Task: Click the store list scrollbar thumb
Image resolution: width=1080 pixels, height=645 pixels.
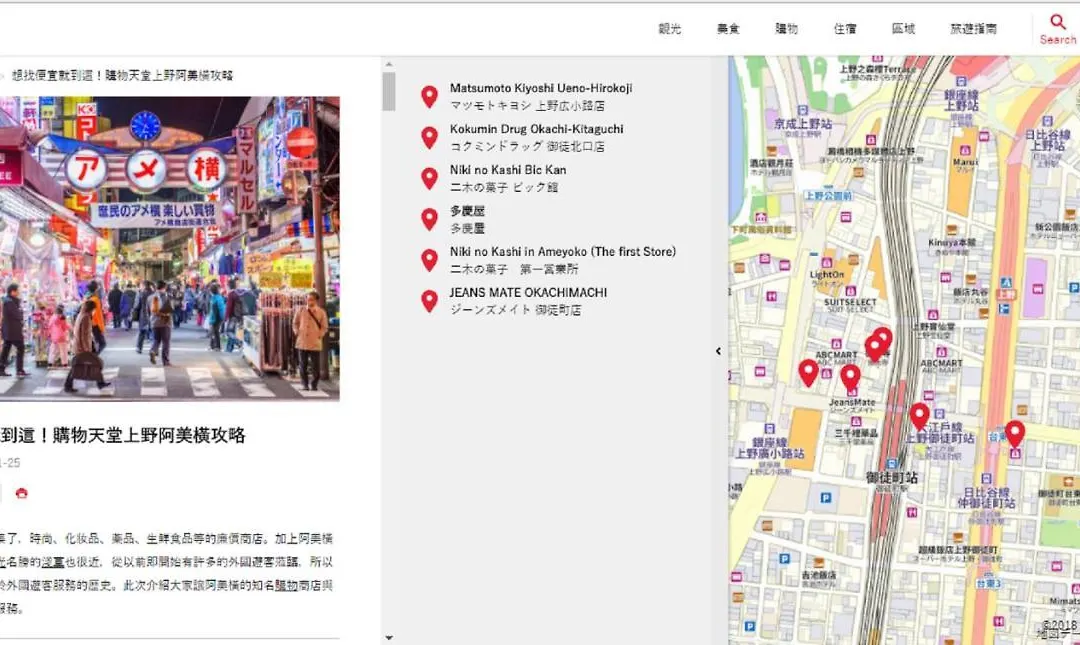Action: [x=389, y=91]
